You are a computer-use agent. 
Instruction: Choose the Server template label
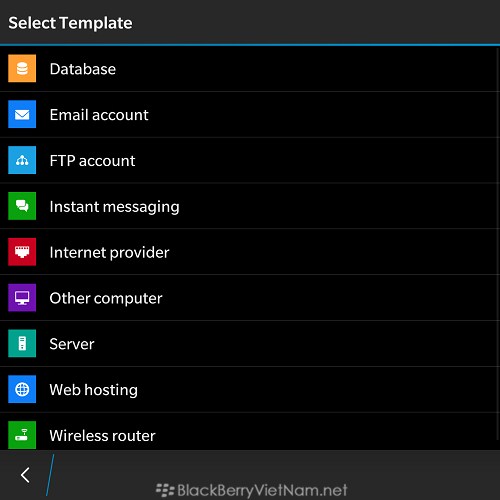(x=72, y=344)
